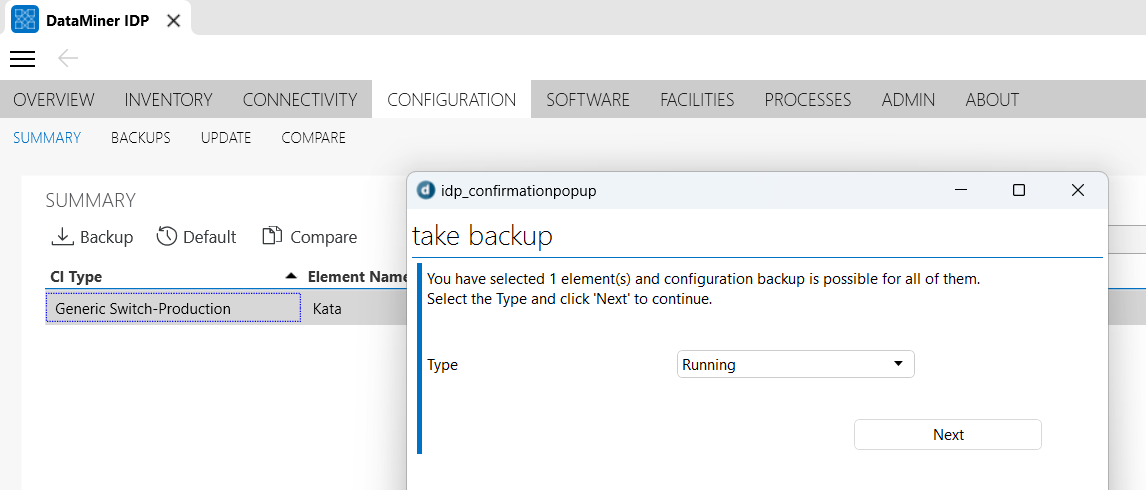Open the COMPARE subtab

pos(314,137)
